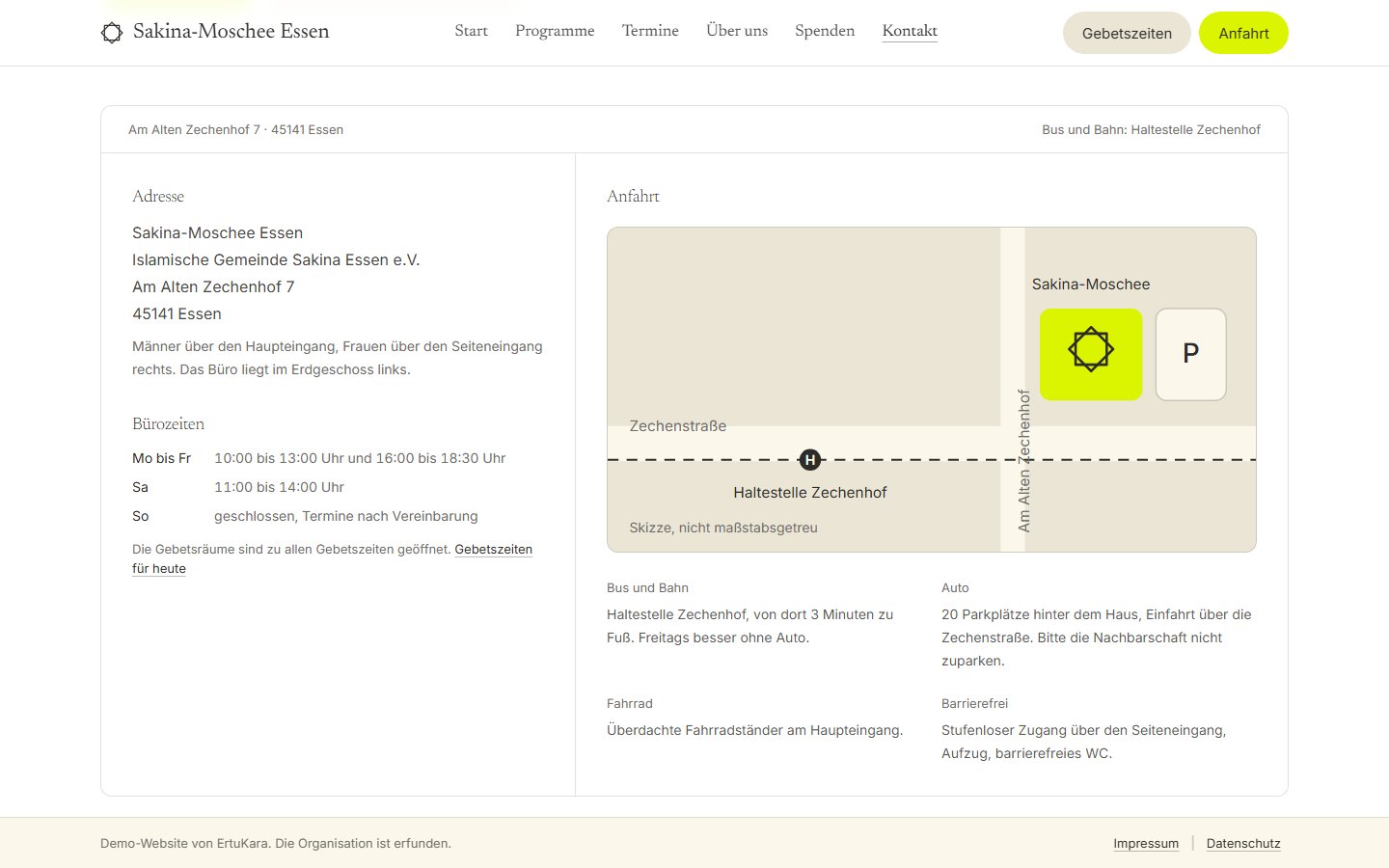Viewport: 1389px width, 868px height.
Task: Open Termine in the navigation
Action: 650,31
